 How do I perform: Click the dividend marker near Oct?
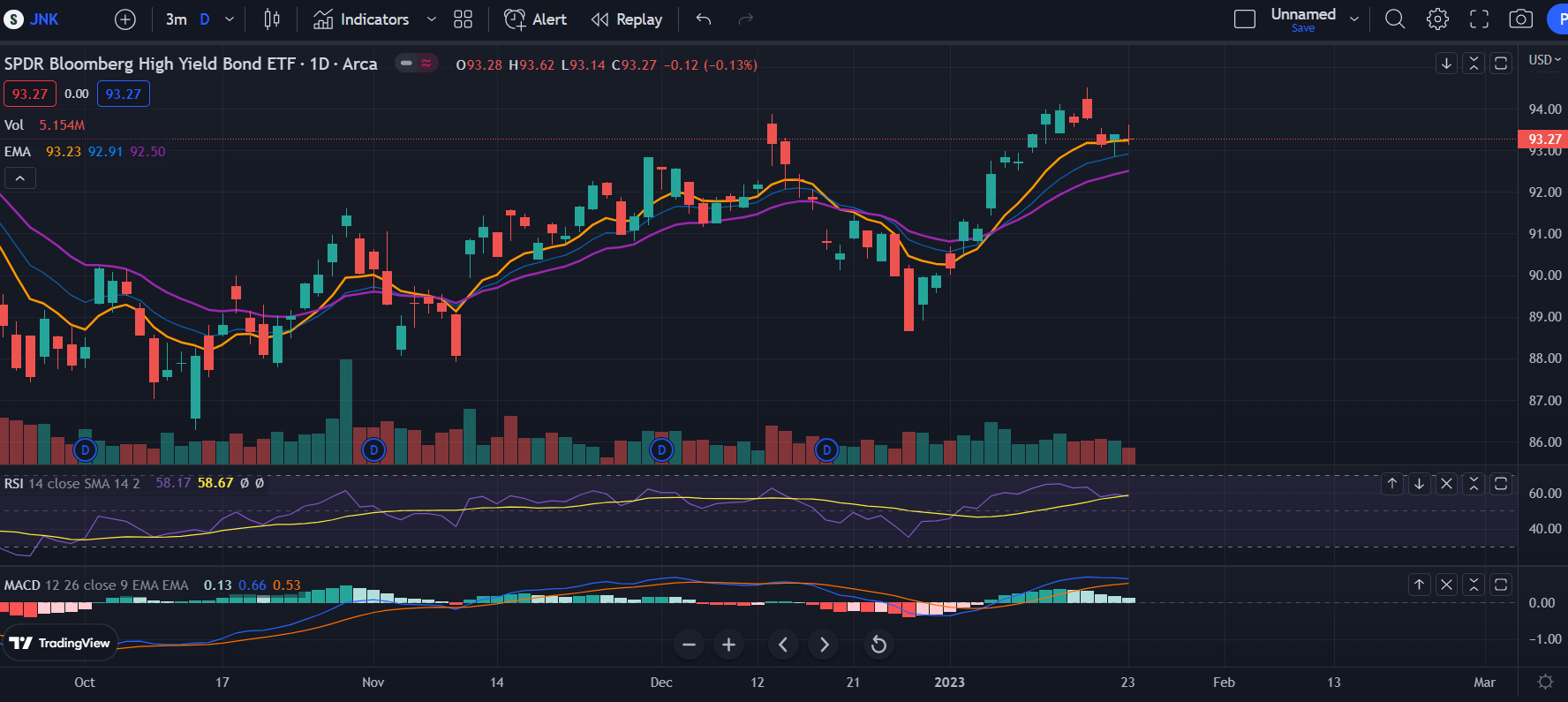pos(85,450)
